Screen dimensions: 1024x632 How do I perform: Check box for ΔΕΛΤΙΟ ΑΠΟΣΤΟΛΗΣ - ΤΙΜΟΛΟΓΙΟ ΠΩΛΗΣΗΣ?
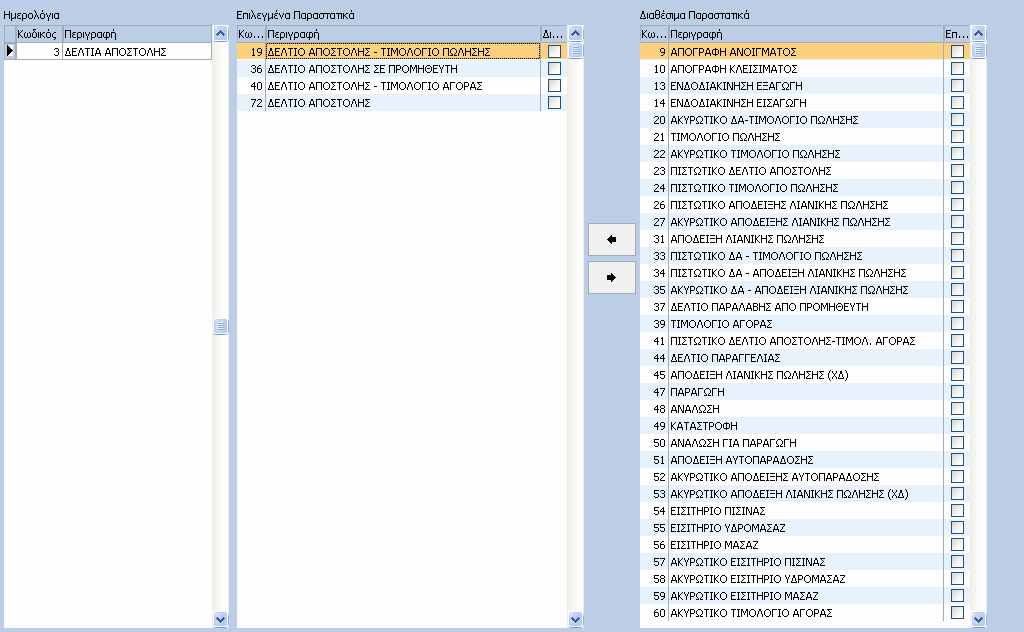554,51
